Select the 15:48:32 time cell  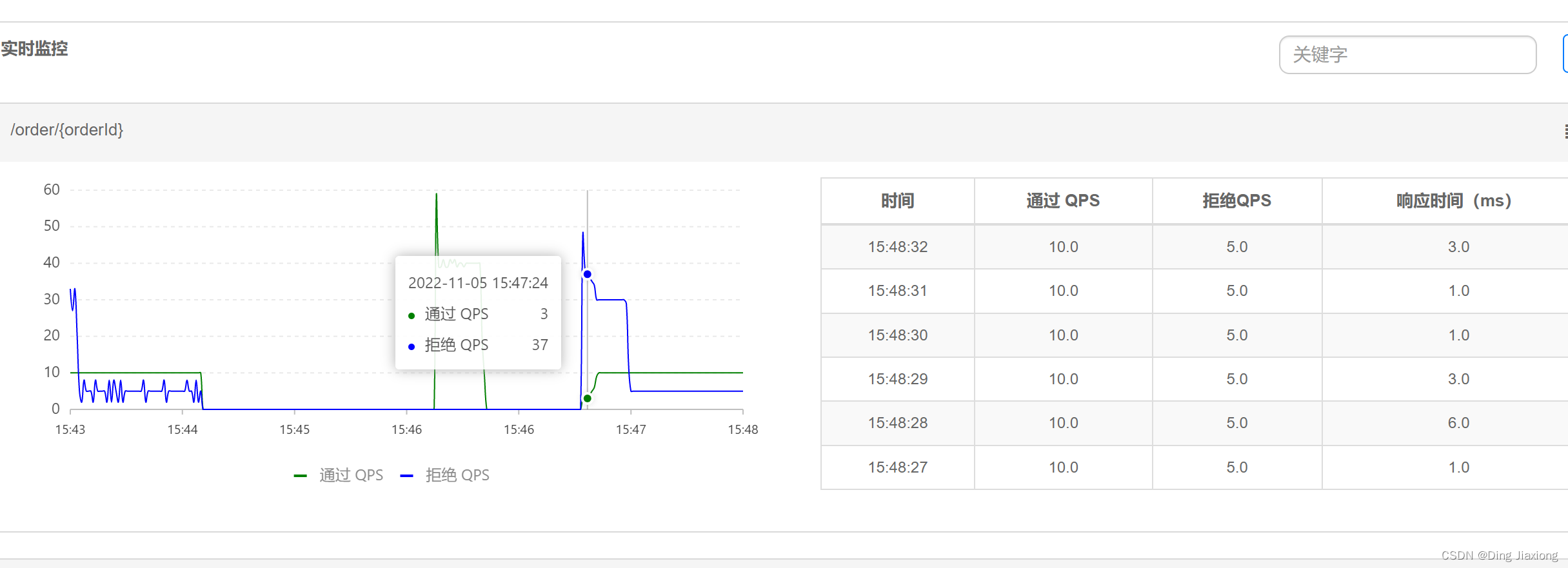coord(897,247)
